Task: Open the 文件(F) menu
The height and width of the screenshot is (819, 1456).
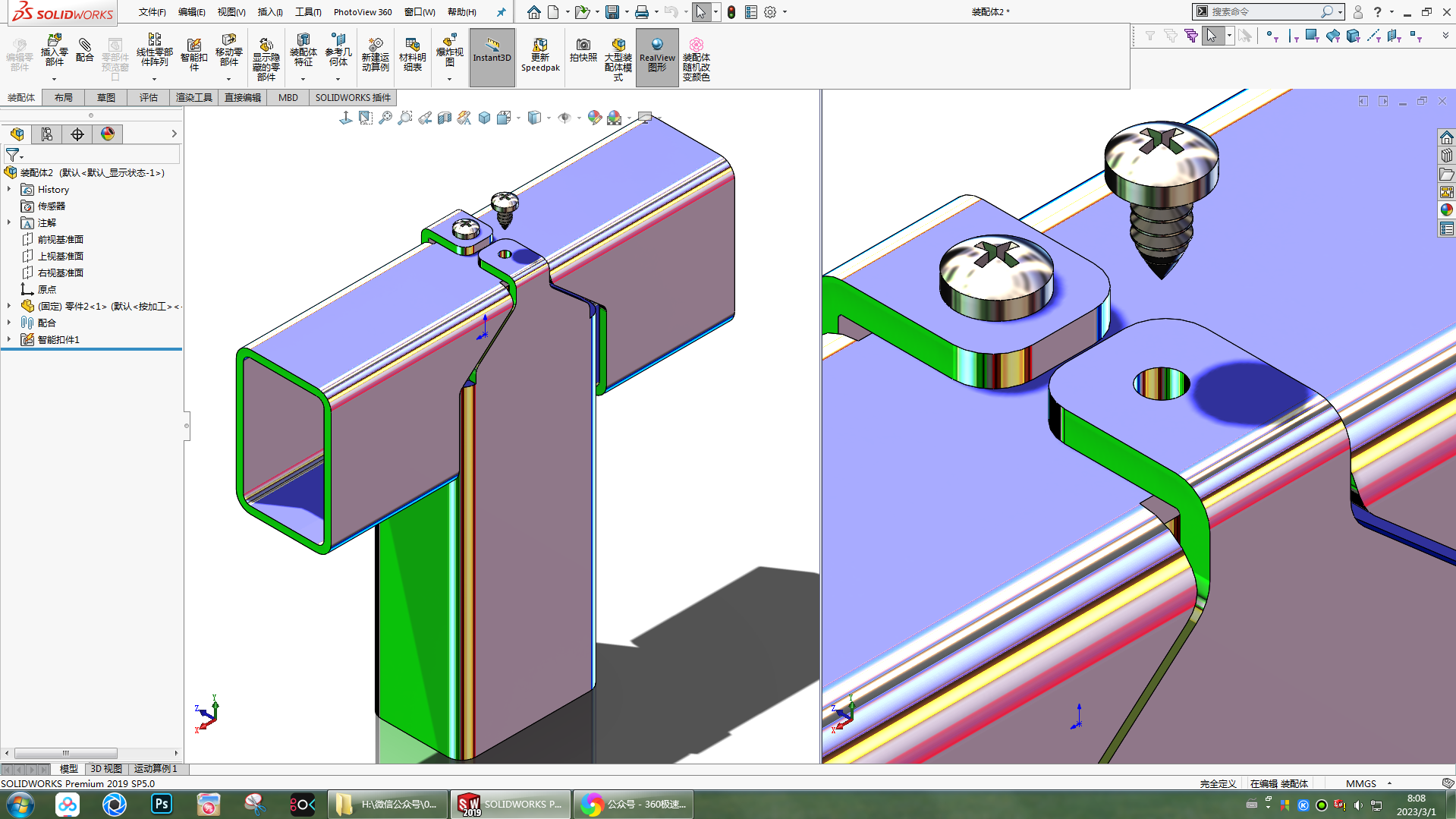Action: click(x=152, y=12)
